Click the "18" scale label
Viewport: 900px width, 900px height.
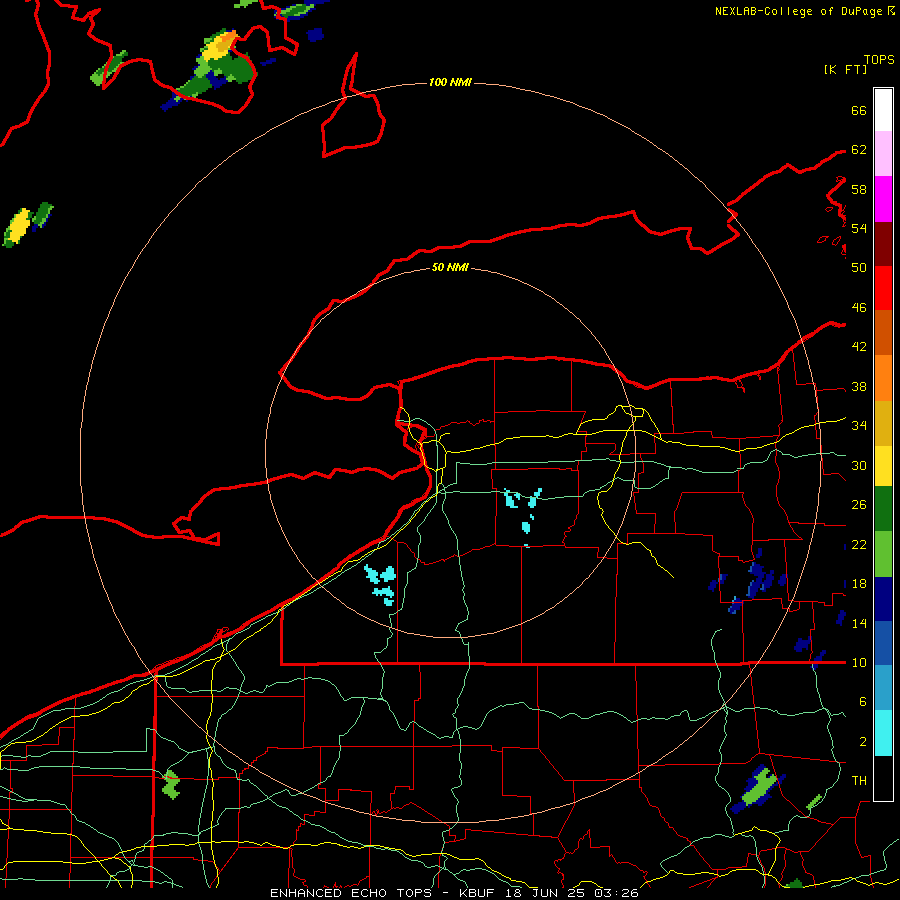(859, 583)
